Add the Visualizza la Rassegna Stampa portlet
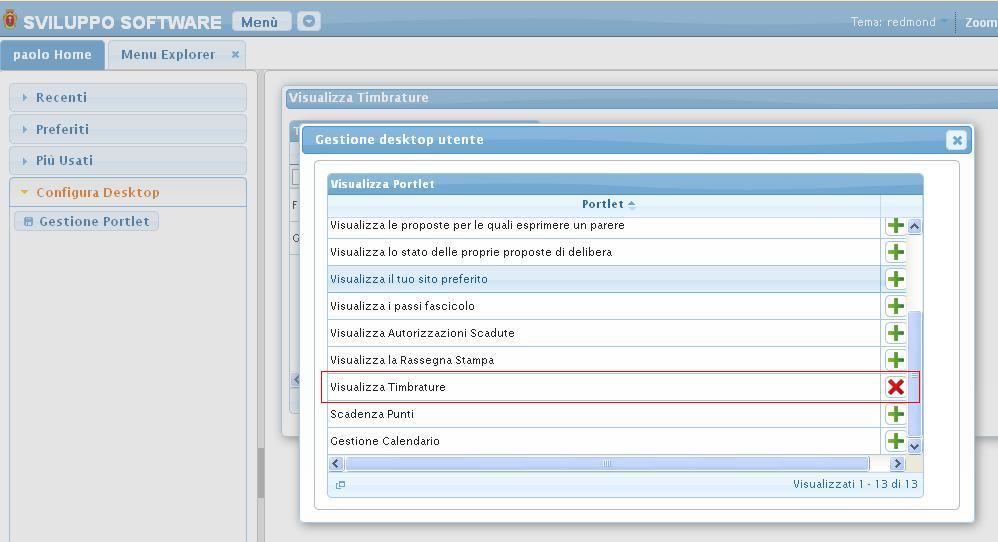The image size is (998, 542). [x=895, y=360]
